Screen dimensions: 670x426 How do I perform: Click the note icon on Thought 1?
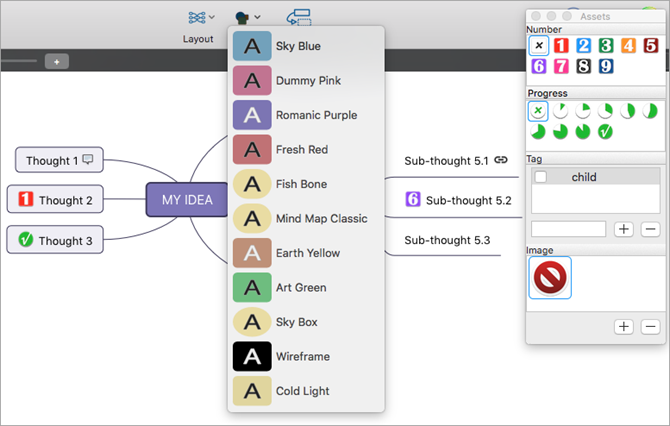click(88, 159)
